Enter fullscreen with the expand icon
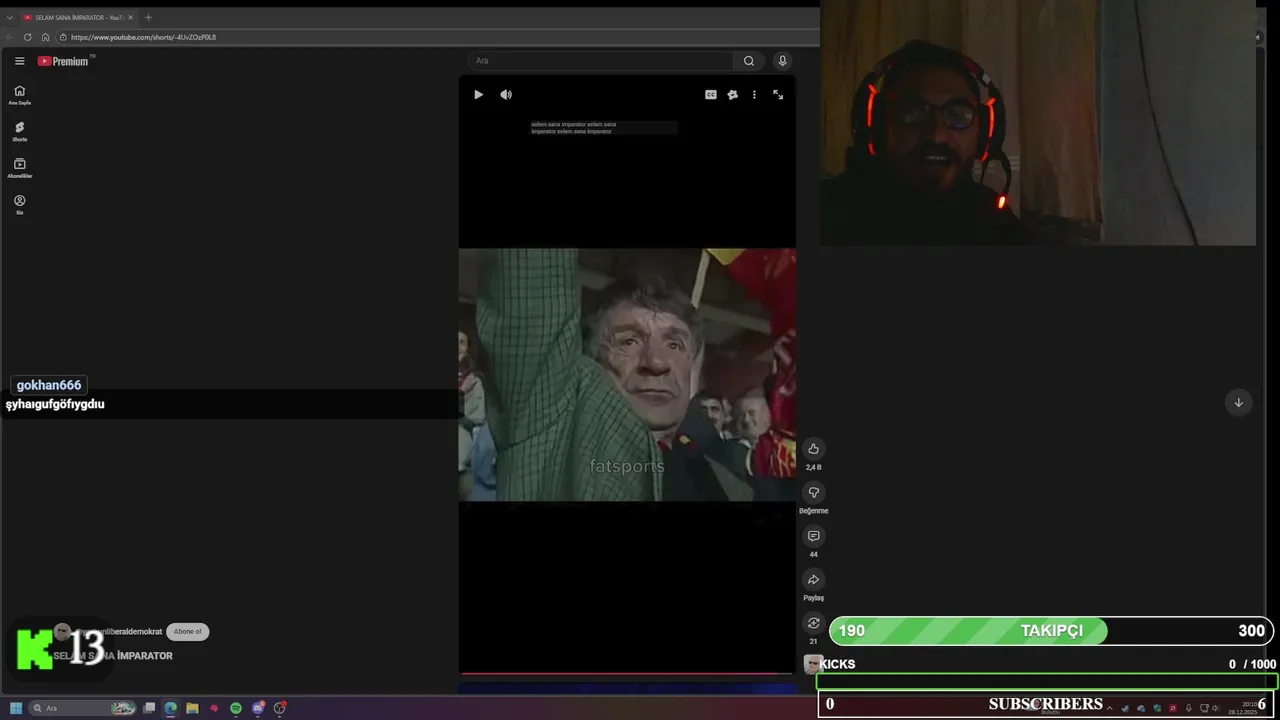This screenshot has height=720, width=1280. point(778,95)
